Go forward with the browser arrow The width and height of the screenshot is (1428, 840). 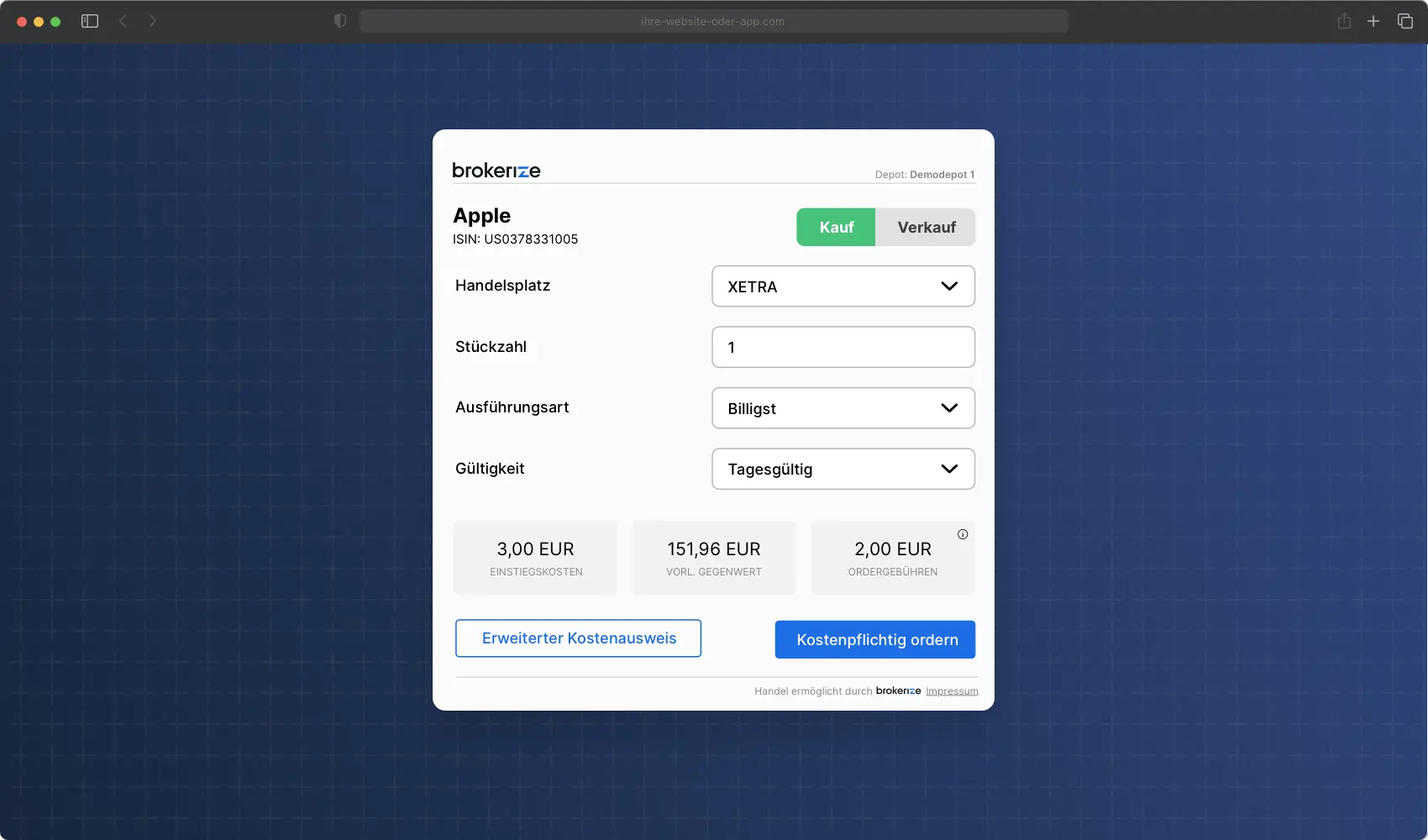click(x=152, y=21)
